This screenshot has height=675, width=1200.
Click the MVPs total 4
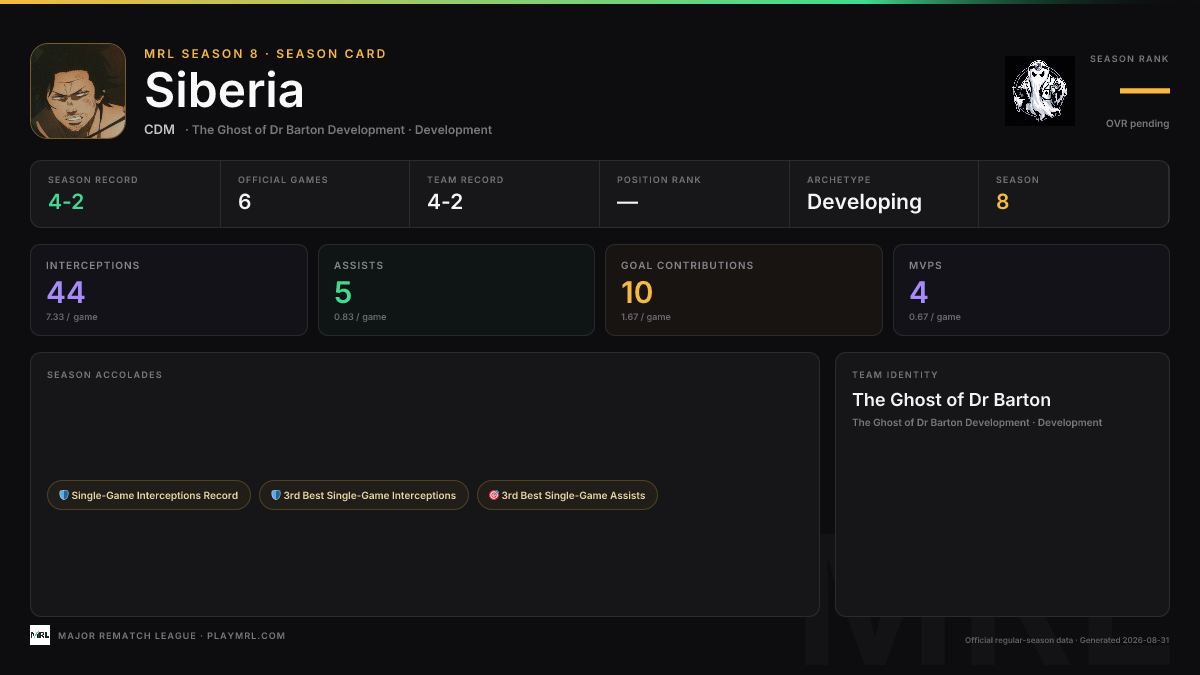(919, 293)
